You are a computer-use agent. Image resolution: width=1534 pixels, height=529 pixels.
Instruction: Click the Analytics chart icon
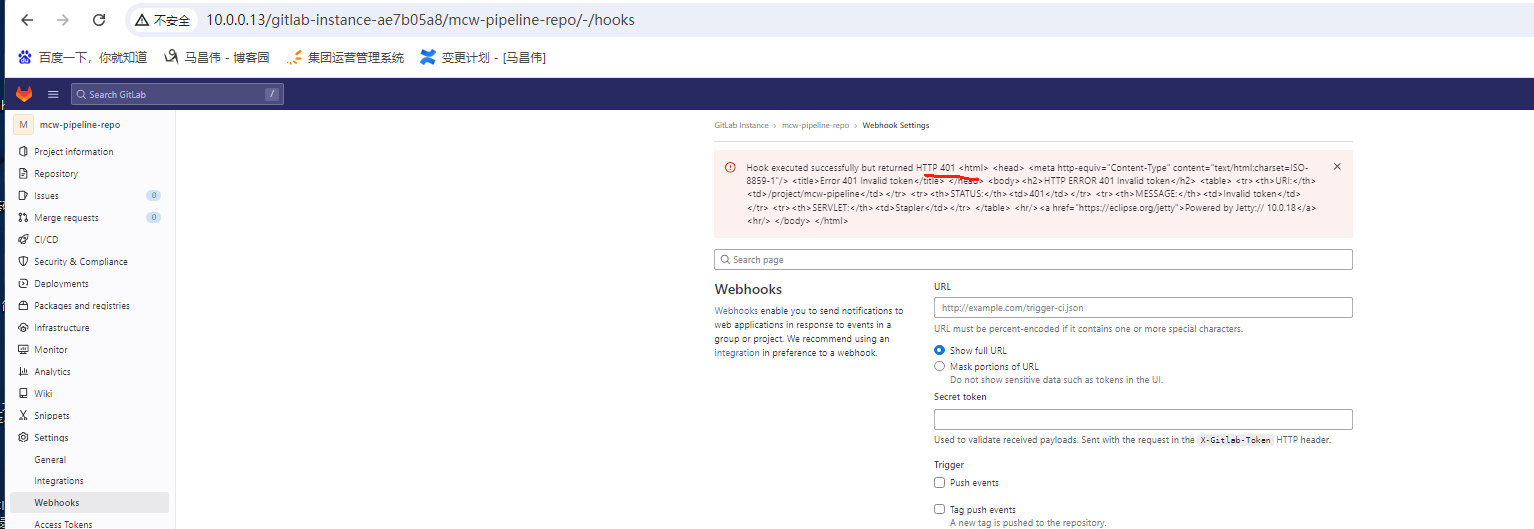coord(23,372)
